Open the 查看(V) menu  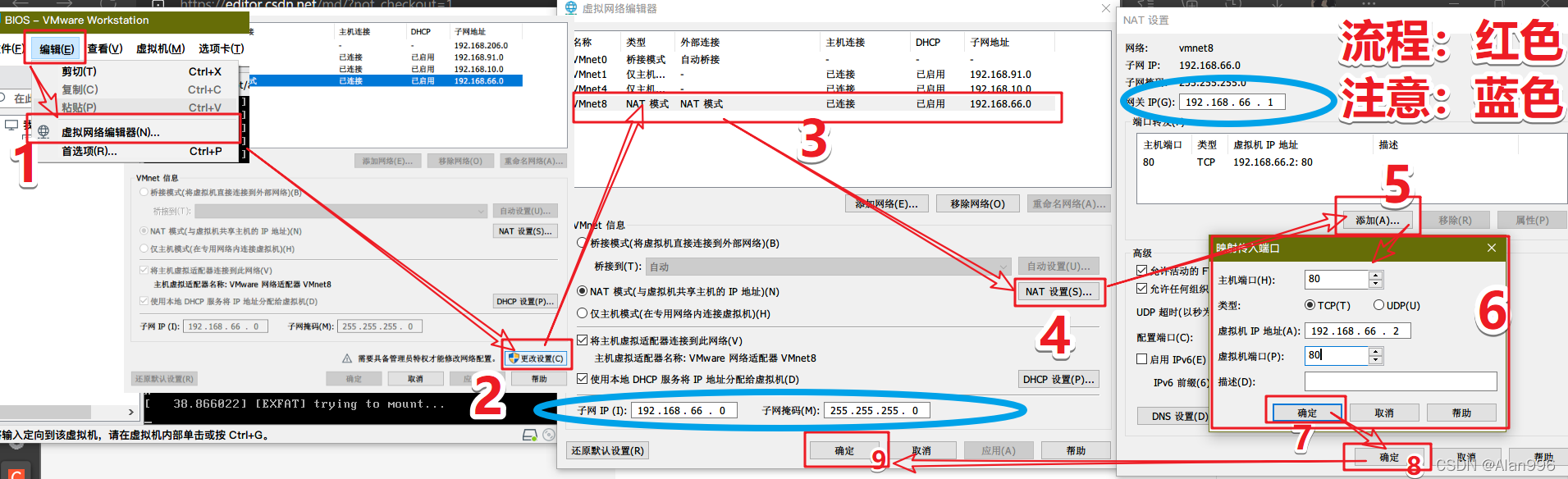click(x=104, y=49)
